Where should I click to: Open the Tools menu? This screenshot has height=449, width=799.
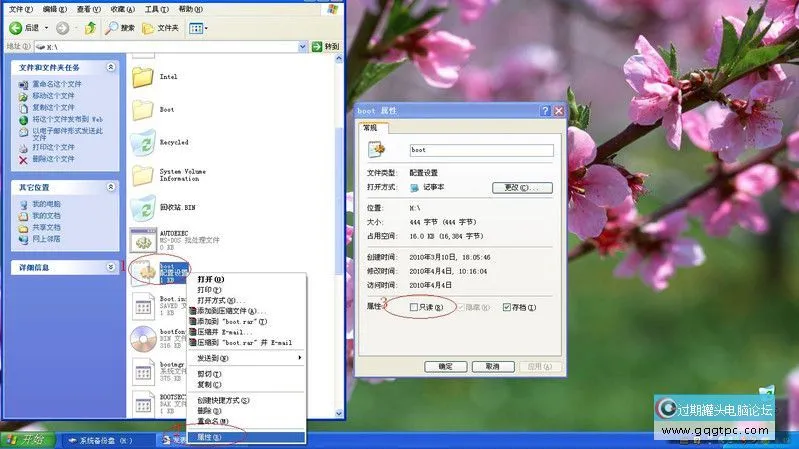click(x=156, y=9)
